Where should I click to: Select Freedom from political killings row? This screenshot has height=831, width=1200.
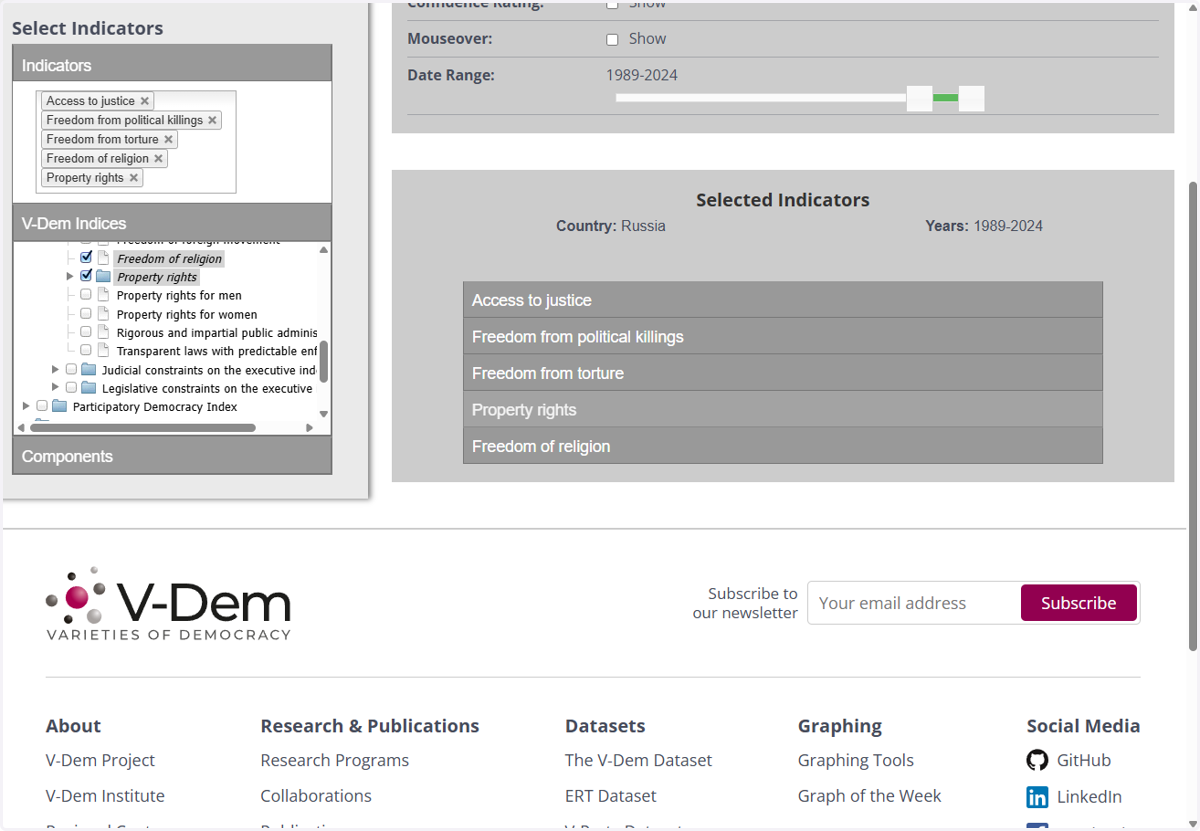click(x=783, y=337)
